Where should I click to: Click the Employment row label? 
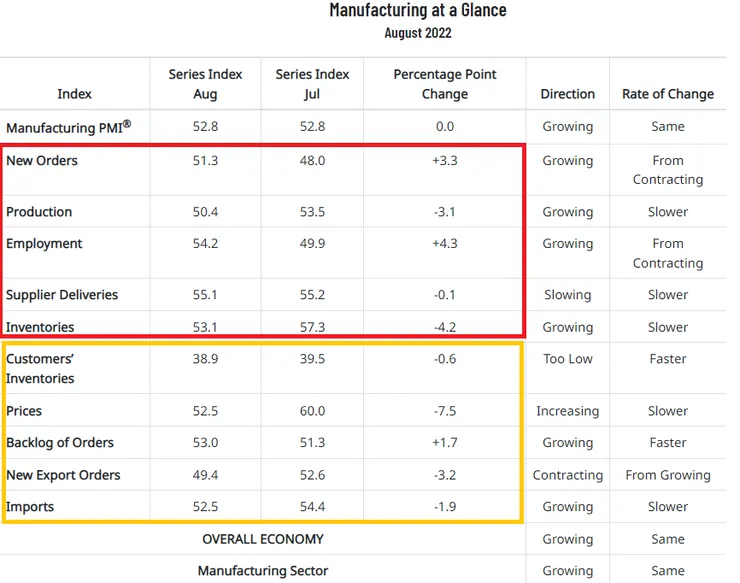click(x=44, y=244)
